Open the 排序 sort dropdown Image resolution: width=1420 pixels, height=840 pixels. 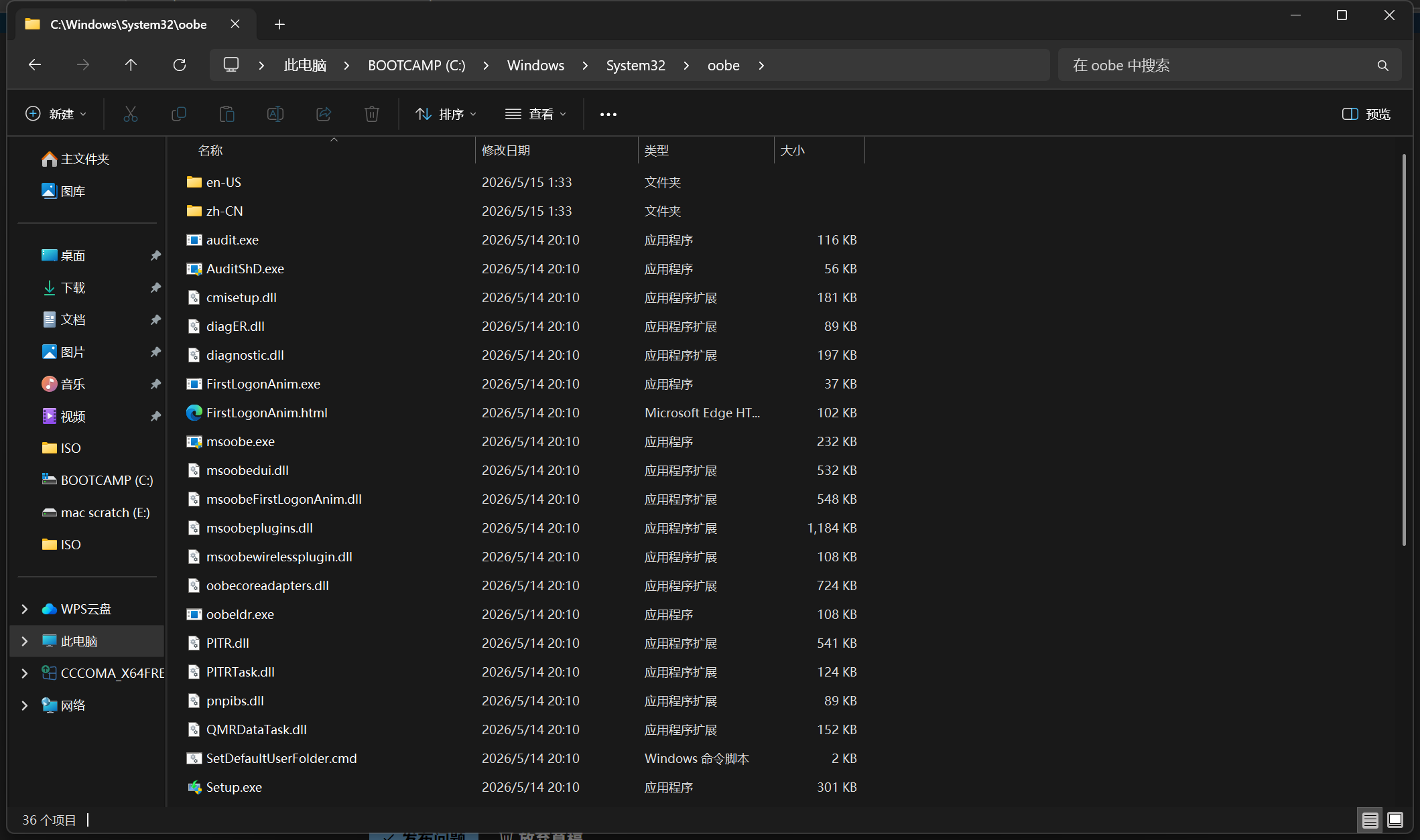446,115
